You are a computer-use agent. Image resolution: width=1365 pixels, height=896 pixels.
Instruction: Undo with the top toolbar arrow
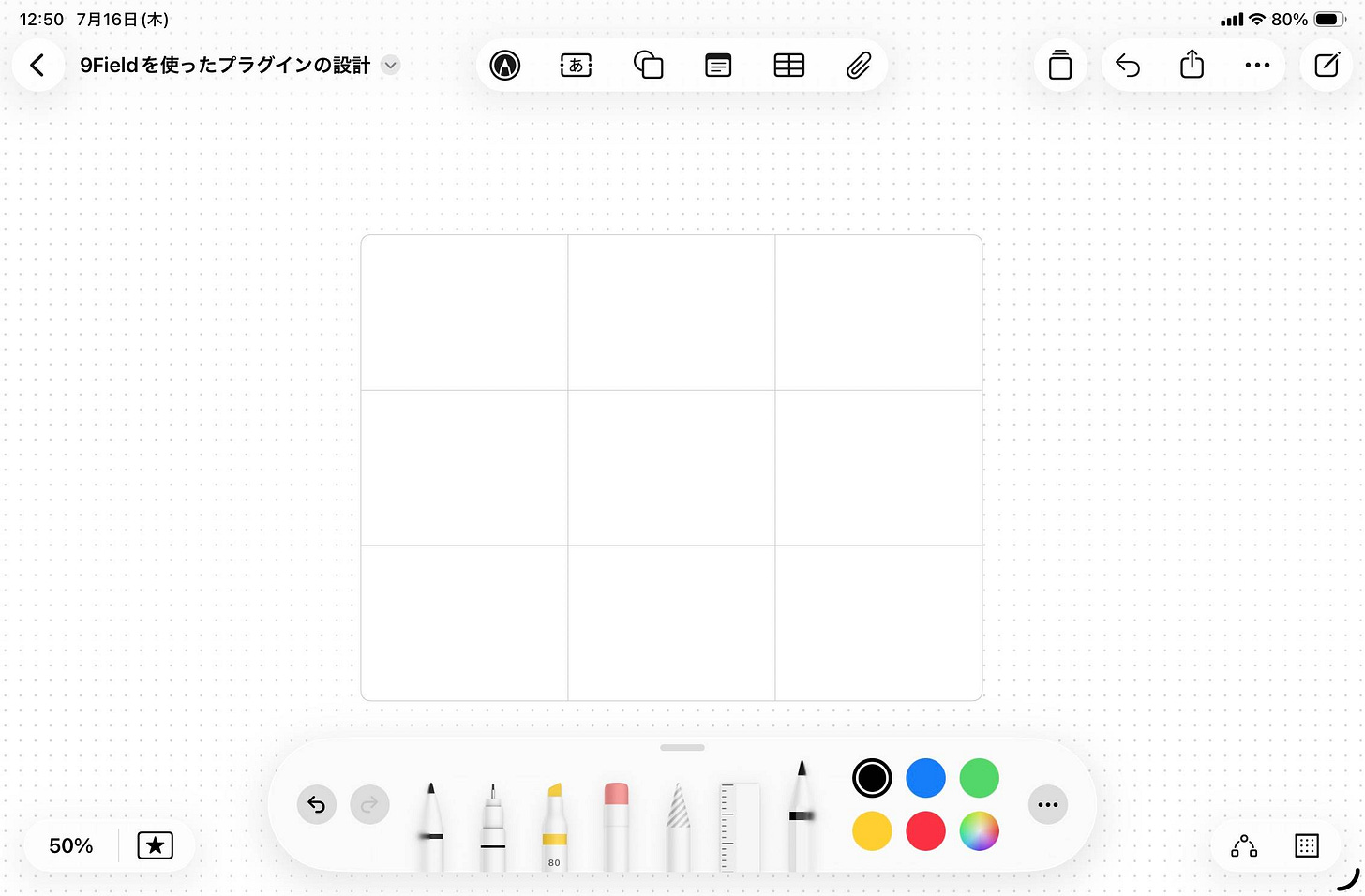1128,65
